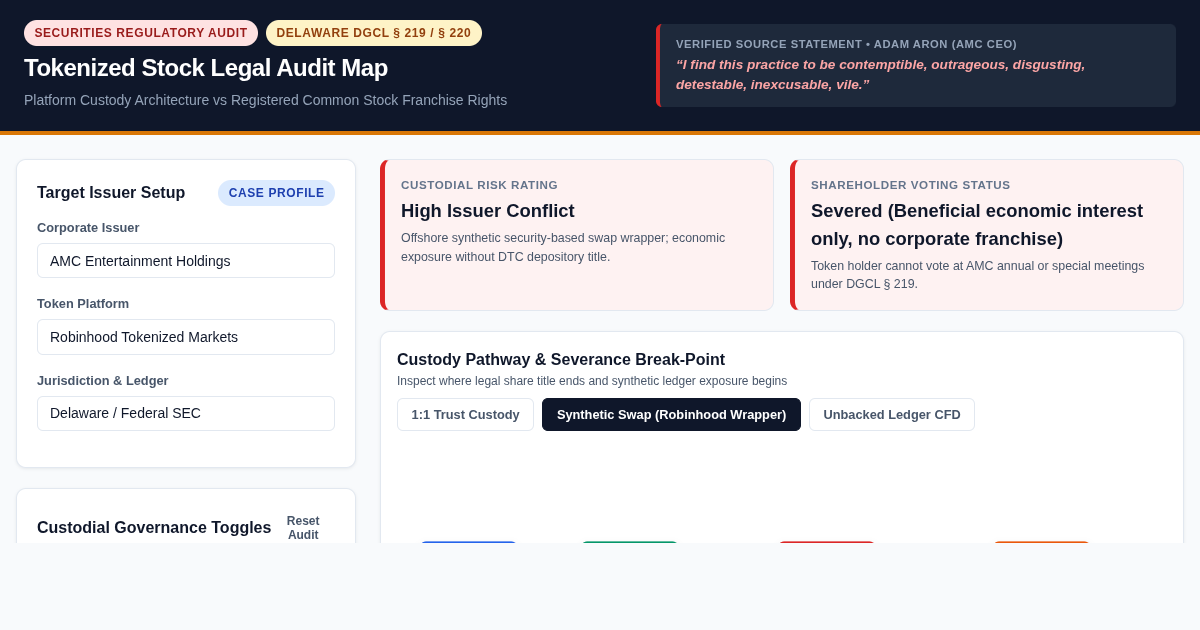Click the Reset Audit button
Image resolution: width=1200 pixels, height=630 pixels.
pos(303,528)
